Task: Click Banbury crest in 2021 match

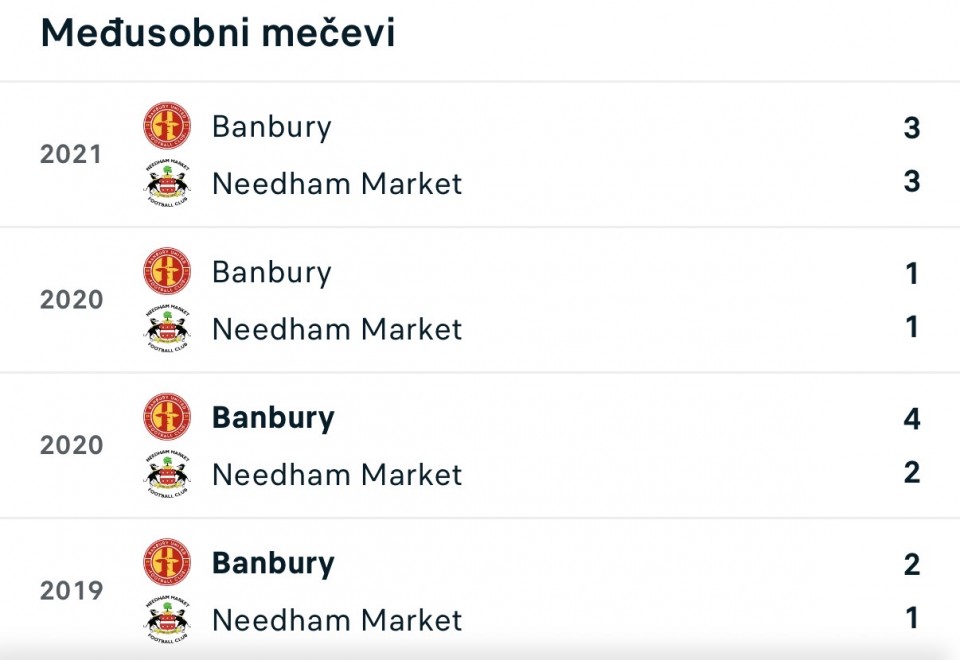Action: coord(166,126)
